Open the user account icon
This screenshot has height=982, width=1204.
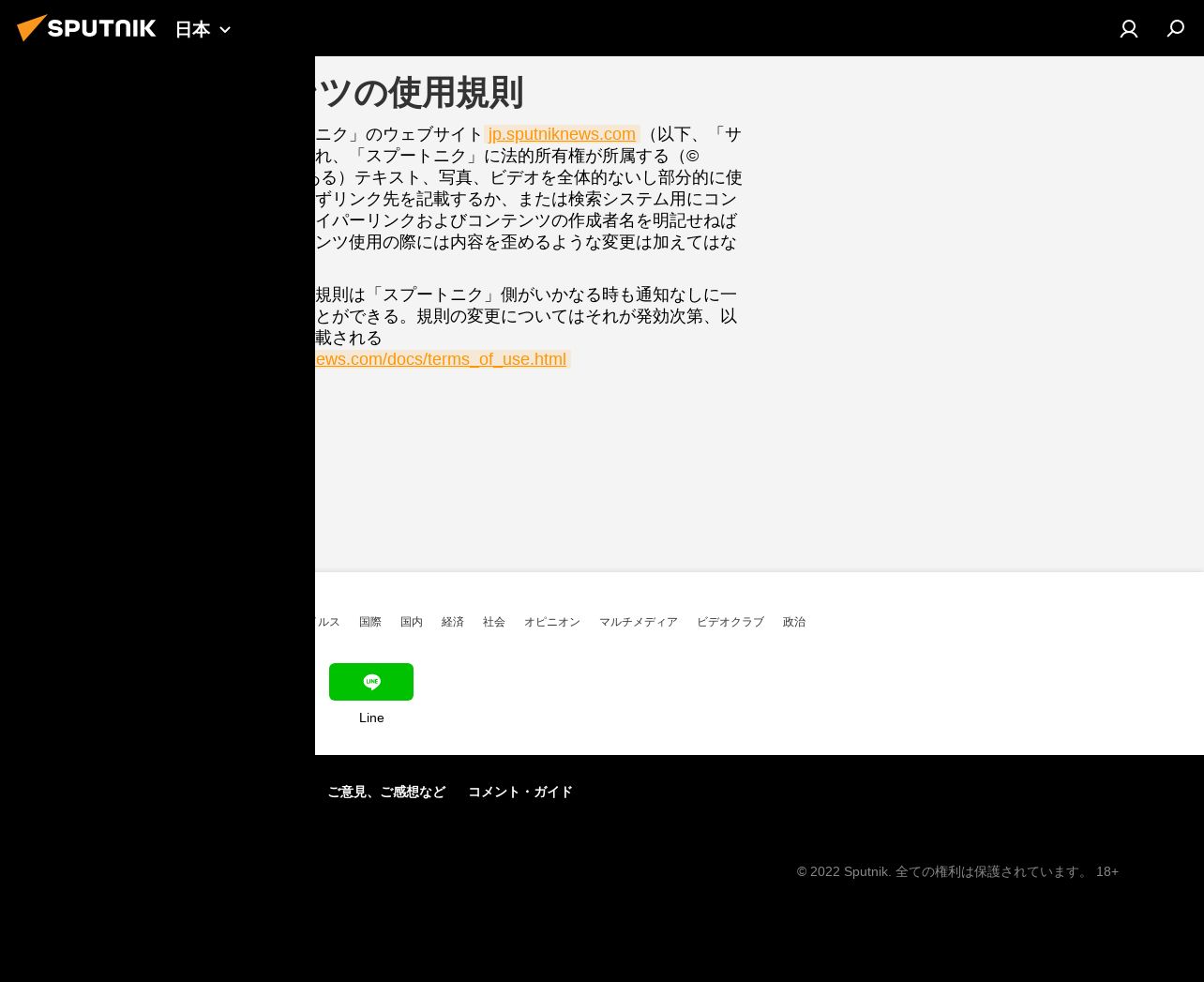tap(1129, 29)
